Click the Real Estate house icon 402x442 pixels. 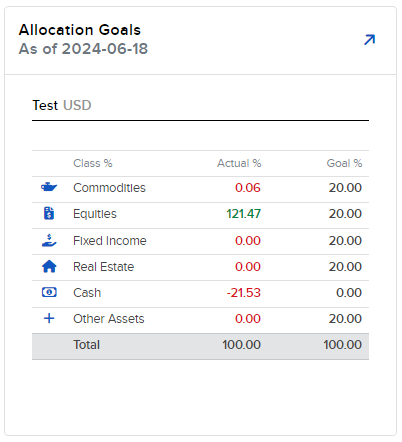[49, 266]
